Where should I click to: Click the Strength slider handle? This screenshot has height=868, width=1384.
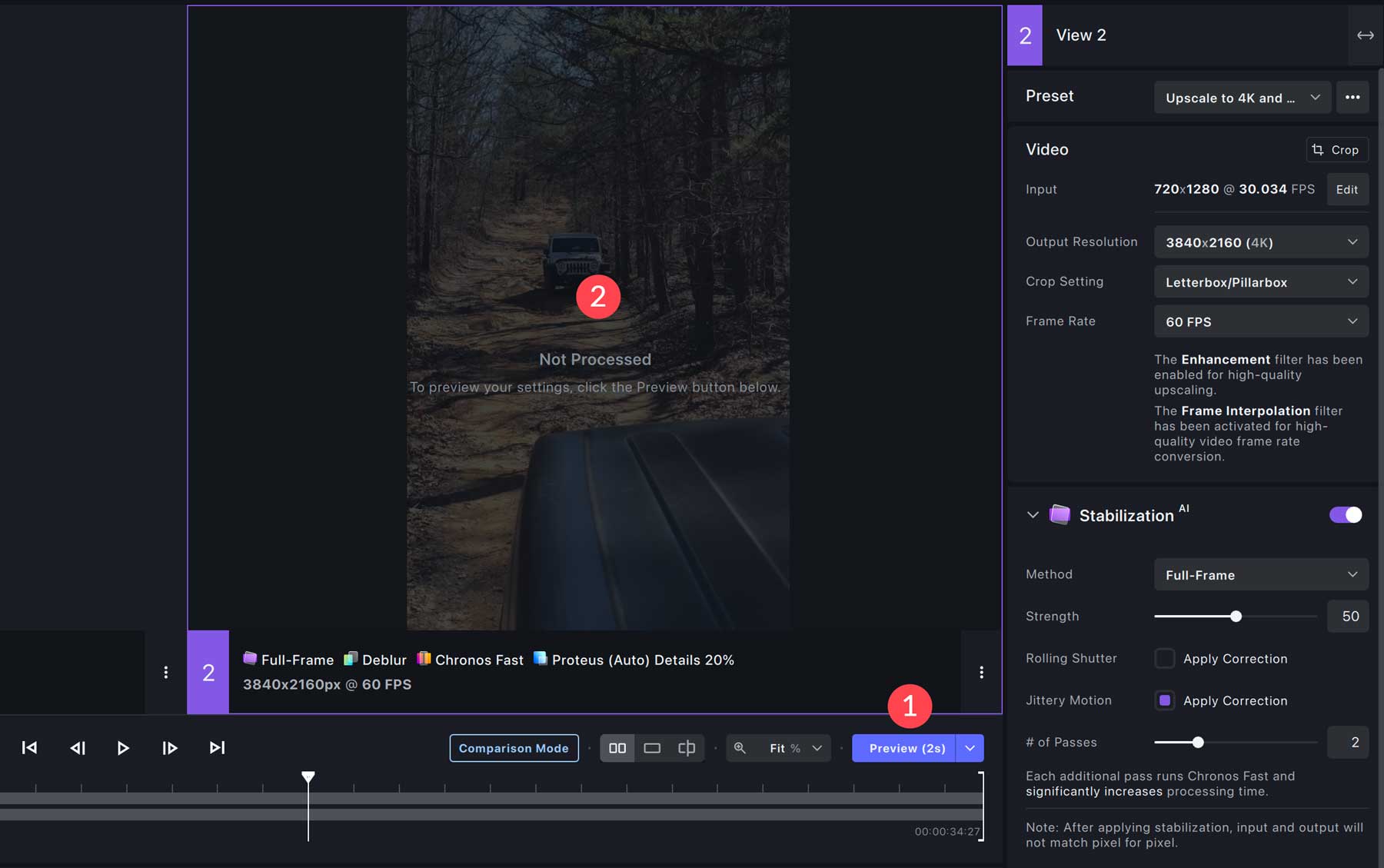coord(1236,616)
